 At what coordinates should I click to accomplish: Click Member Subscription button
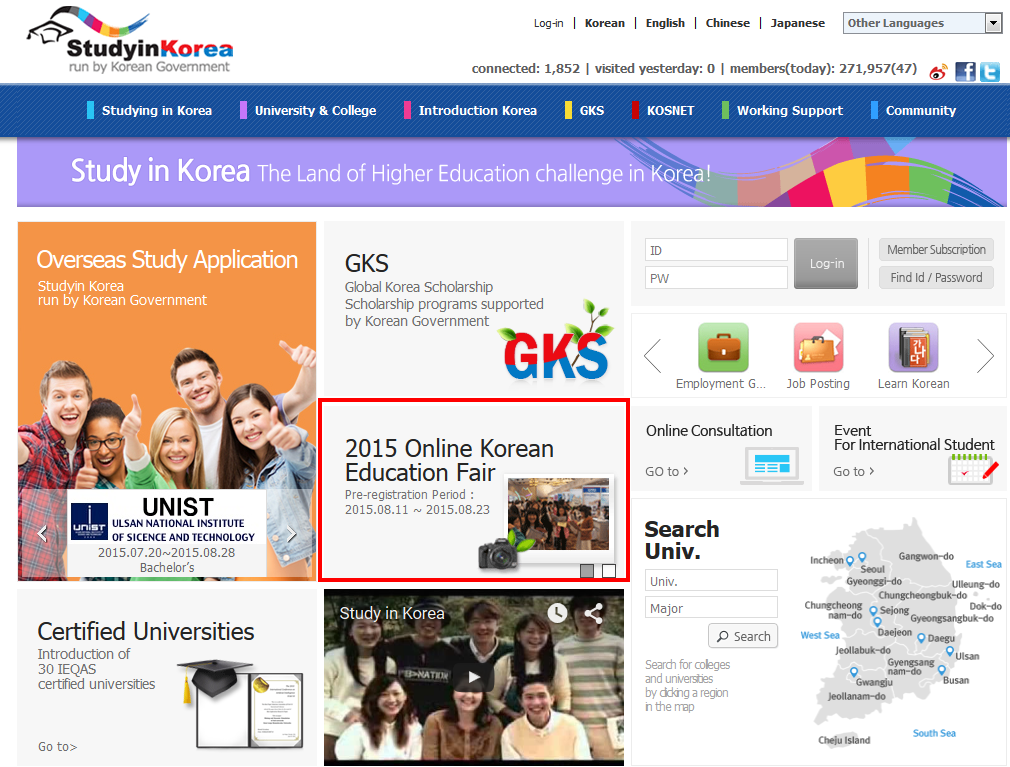(x=936, y=249)
